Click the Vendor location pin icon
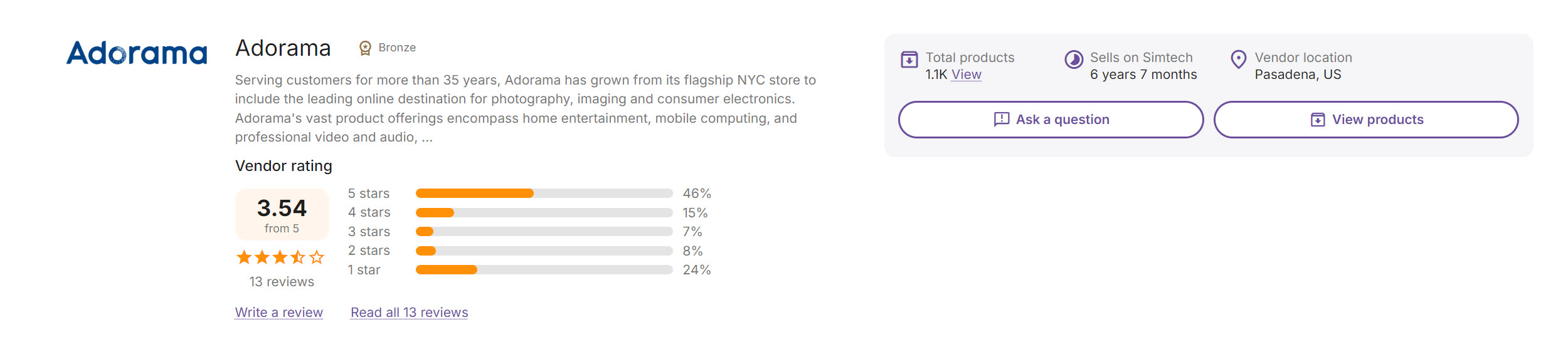The image size is (1568, 352). [1238, 60]
